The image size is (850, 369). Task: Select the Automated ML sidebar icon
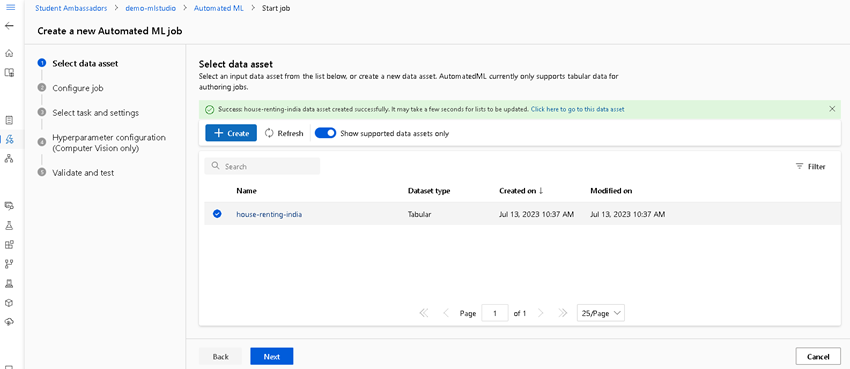pyautogui.click(x=9, y=139)
